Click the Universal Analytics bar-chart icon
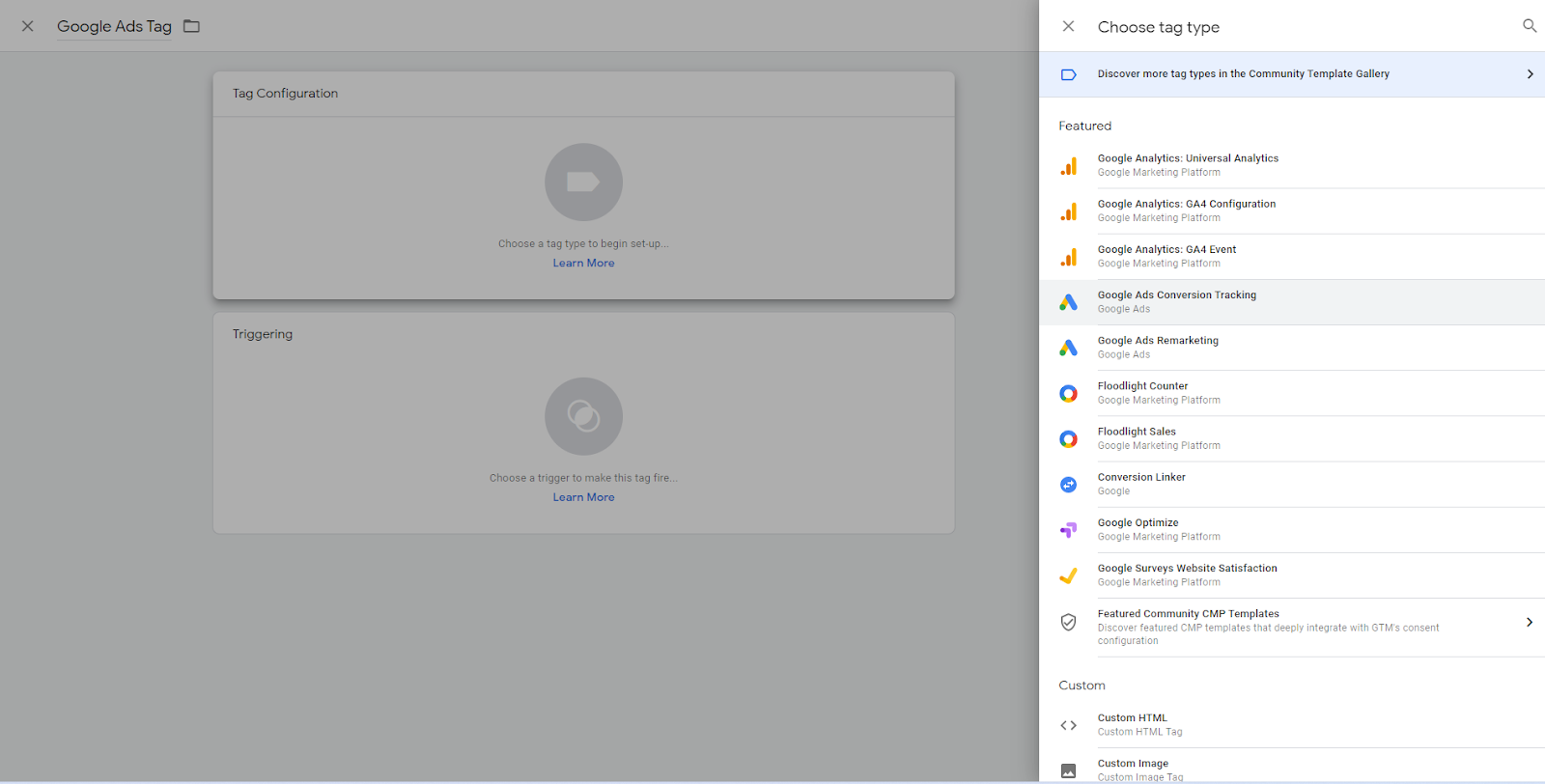The image size is (1545, 784). click(x=1068, y=166)
